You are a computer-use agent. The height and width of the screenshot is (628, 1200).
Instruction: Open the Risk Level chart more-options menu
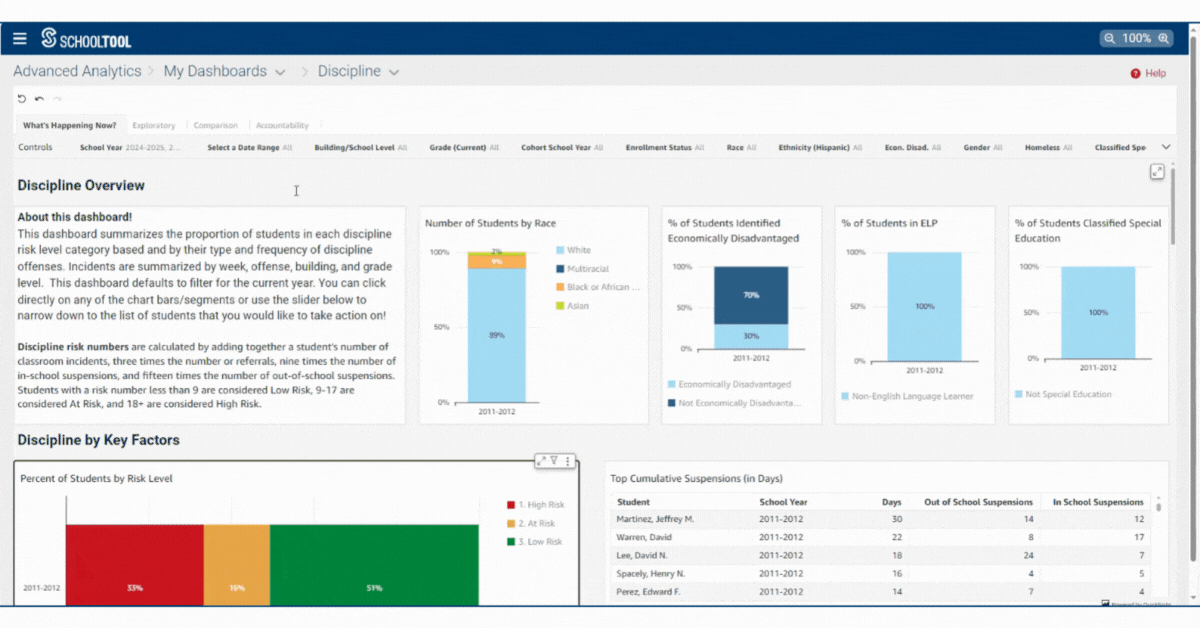point(568,461)
